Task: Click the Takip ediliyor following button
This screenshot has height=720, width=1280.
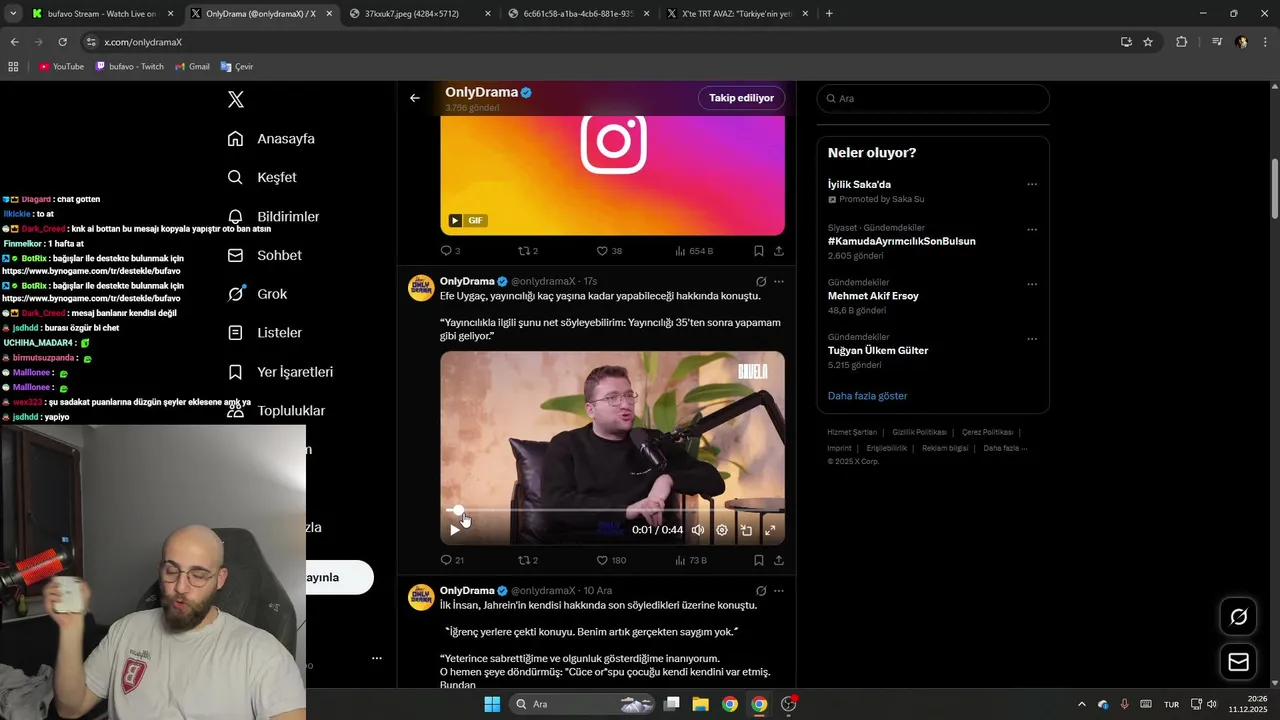Action: pos(741,98)
